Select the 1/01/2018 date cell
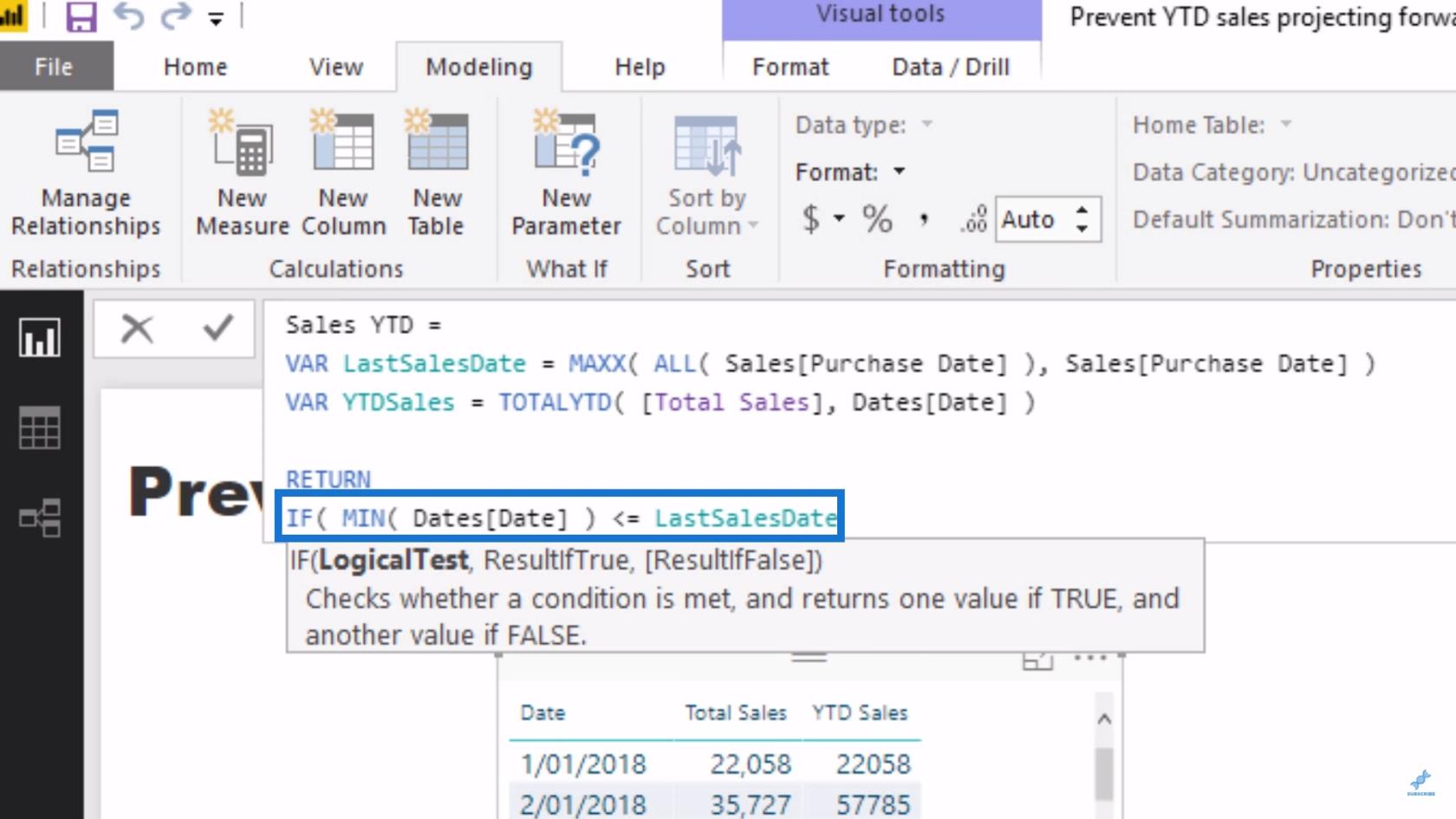This screenshot has height=819, width=1456. click(x=583, y=764)
